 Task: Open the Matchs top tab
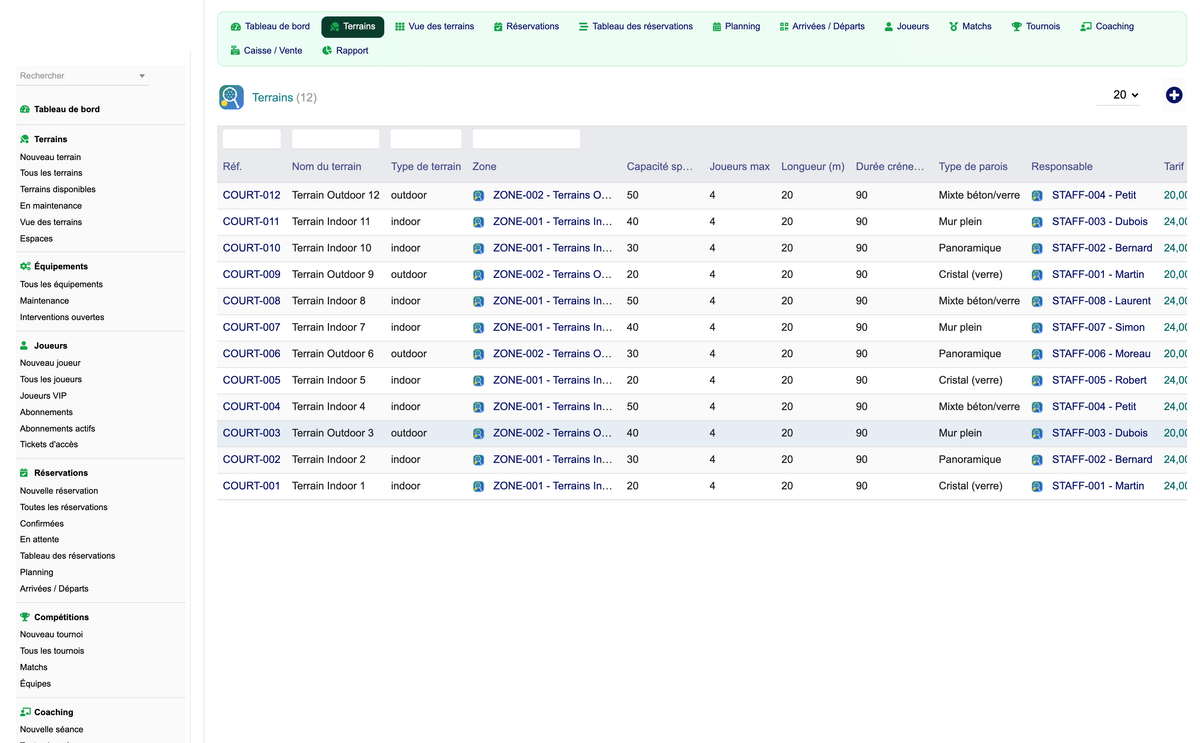[x=971, y=27]
